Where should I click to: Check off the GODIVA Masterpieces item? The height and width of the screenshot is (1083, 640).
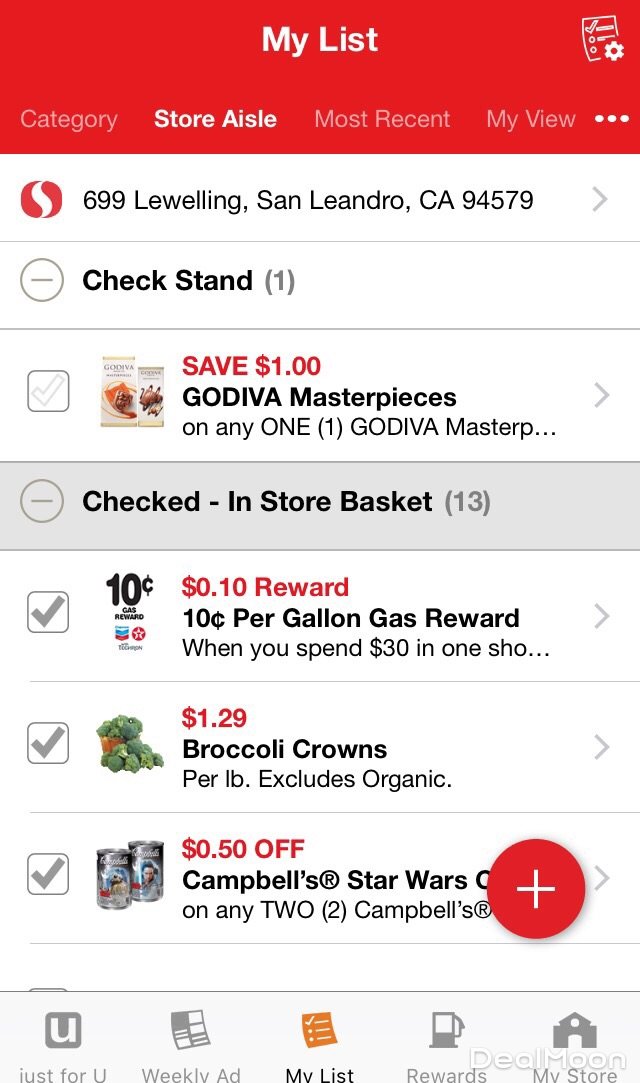(x=48, y=392)
